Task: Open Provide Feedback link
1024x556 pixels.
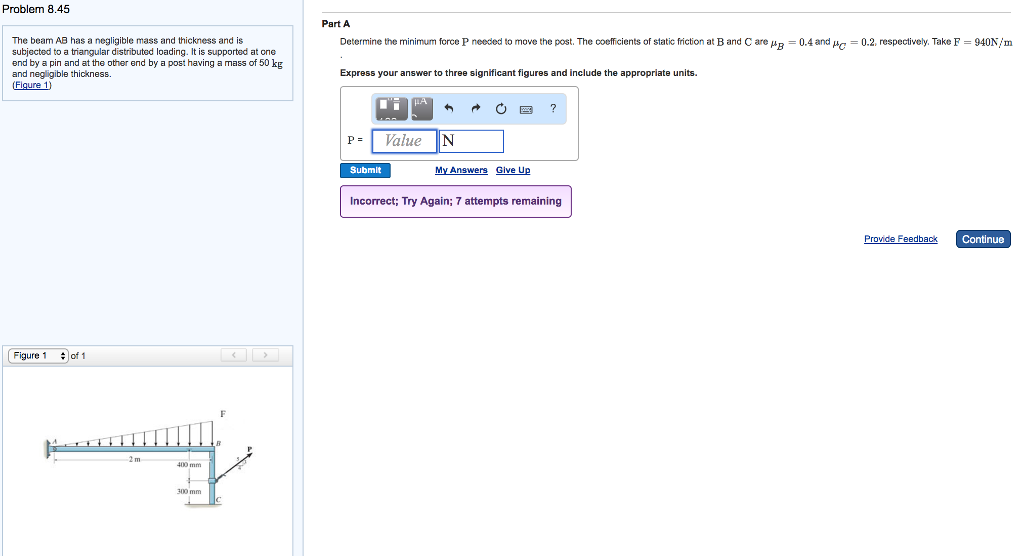Action: (901, 239)
